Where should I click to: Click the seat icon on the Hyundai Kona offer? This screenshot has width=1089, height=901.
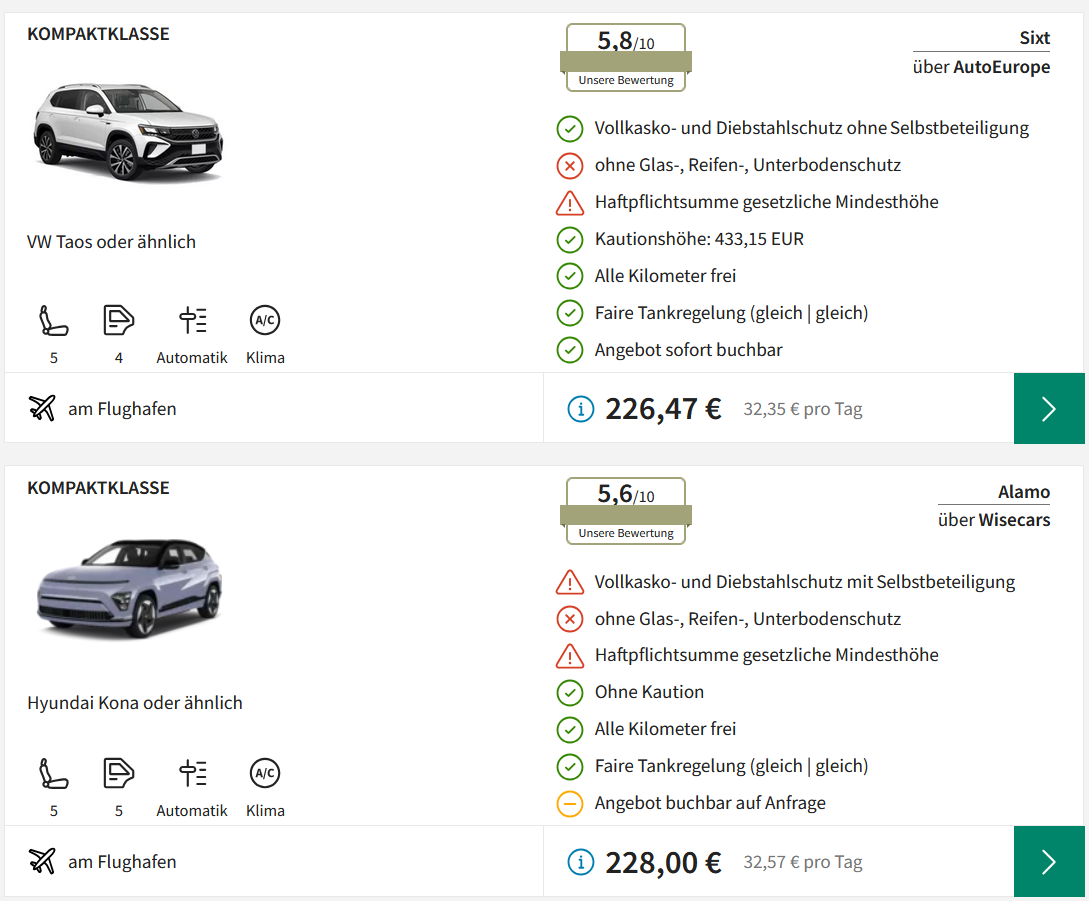point(54,774)
